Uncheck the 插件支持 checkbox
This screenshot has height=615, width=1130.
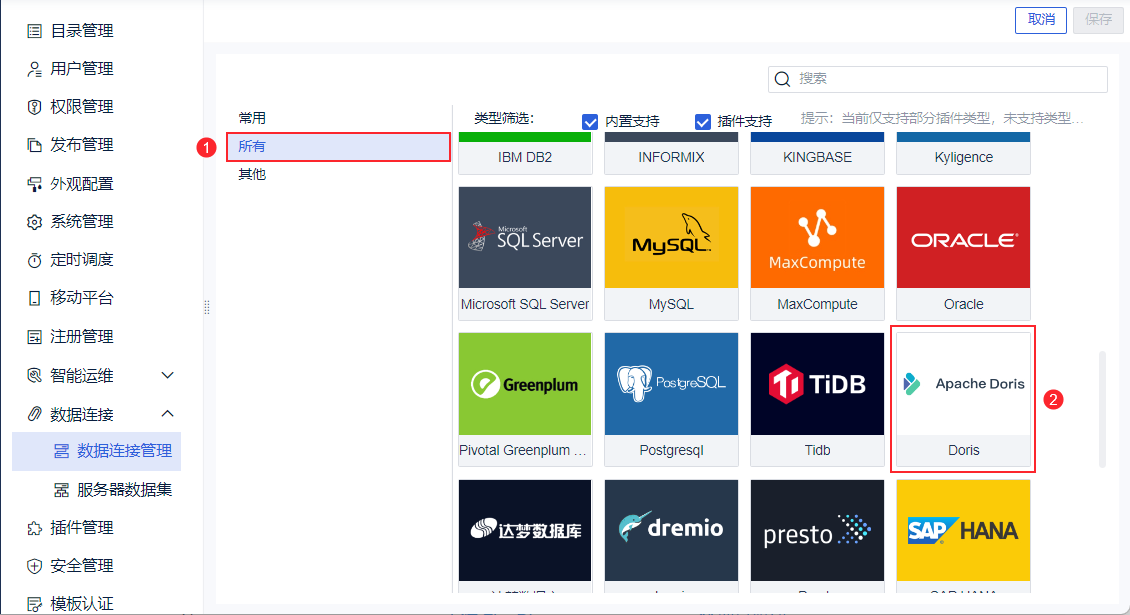pos(703,122)
